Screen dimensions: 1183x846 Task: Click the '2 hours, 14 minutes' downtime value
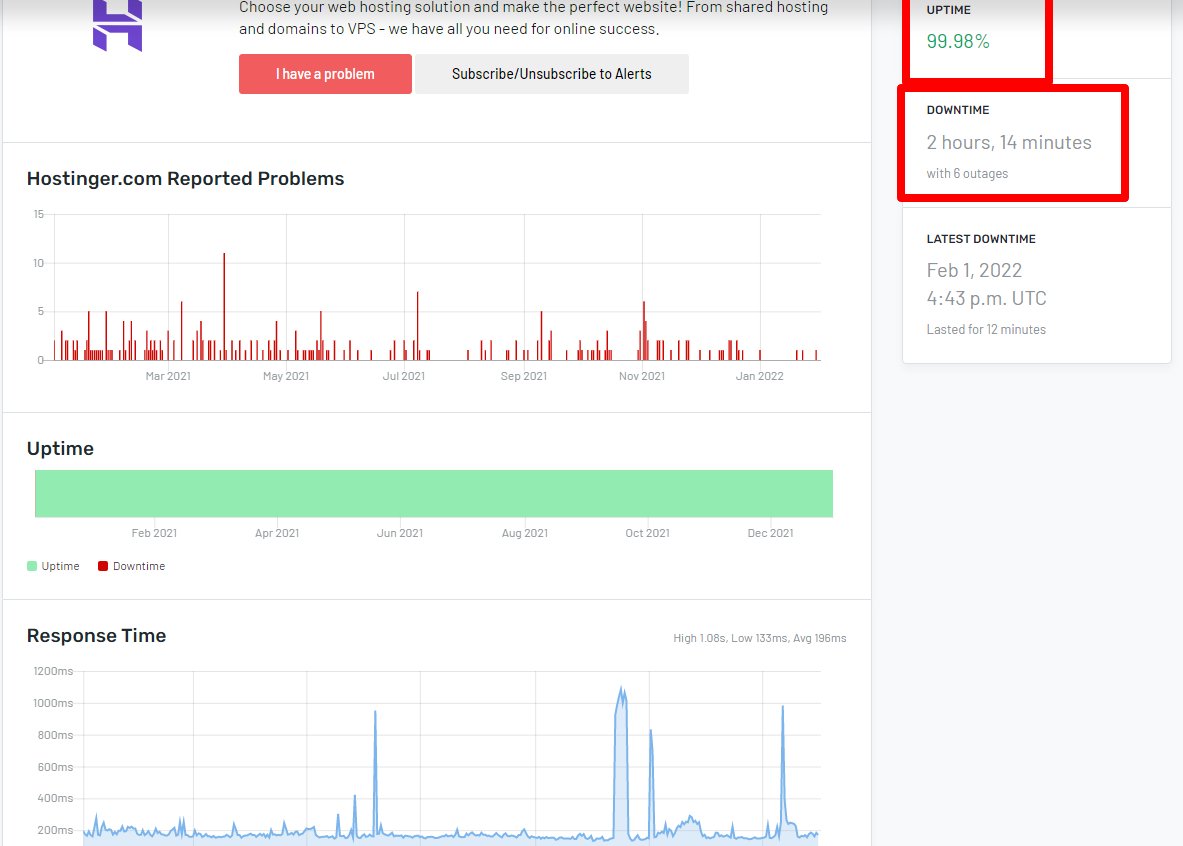1009,143
